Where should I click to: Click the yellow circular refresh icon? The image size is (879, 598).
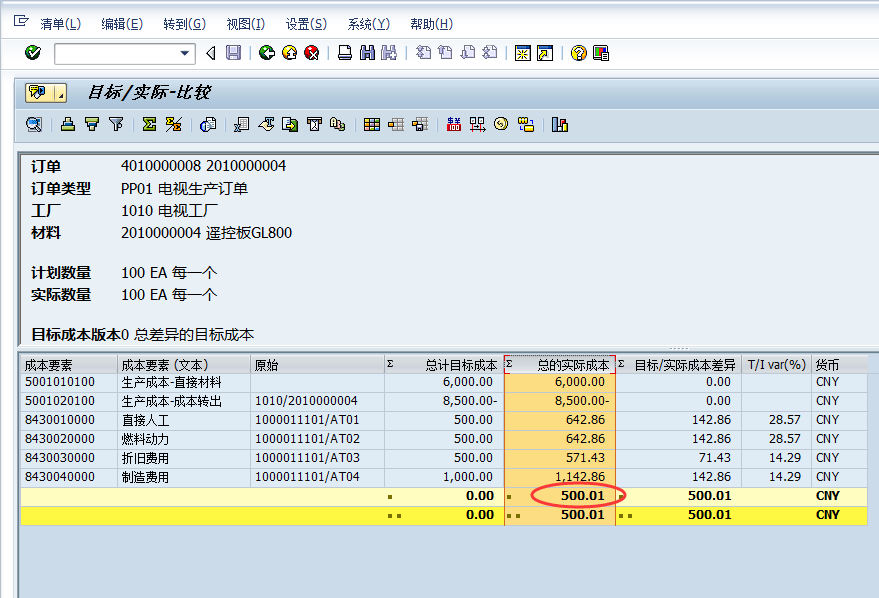501,124
